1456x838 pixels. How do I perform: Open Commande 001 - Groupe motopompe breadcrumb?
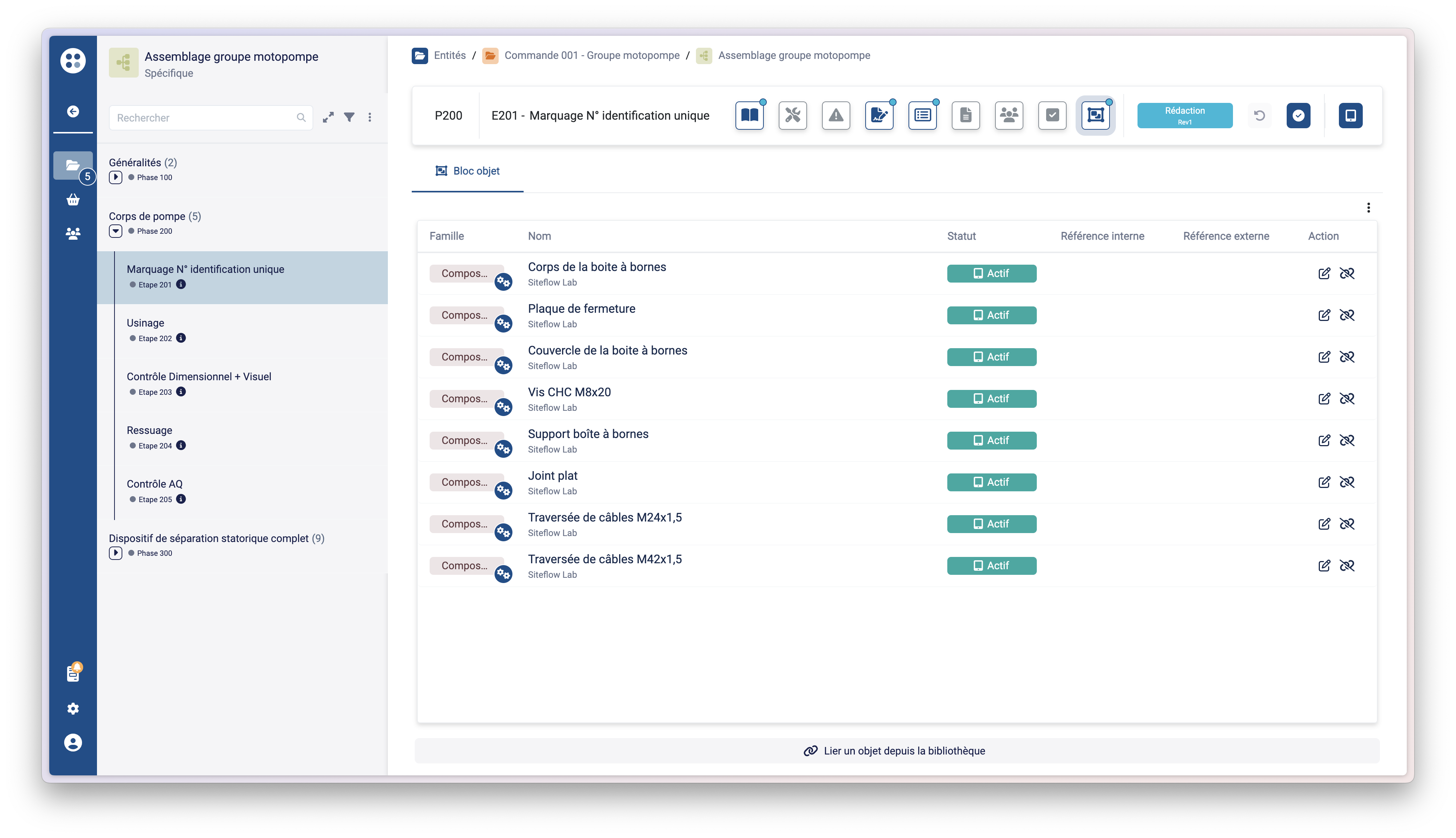tap(591, 55)
